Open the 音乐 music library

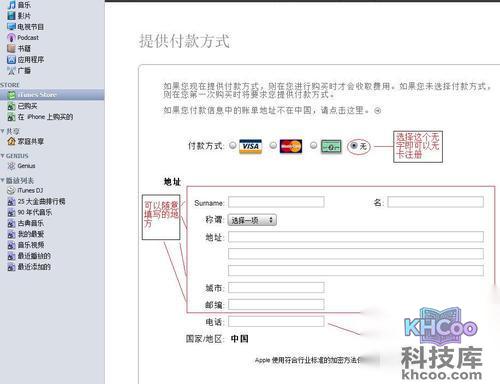19,5
